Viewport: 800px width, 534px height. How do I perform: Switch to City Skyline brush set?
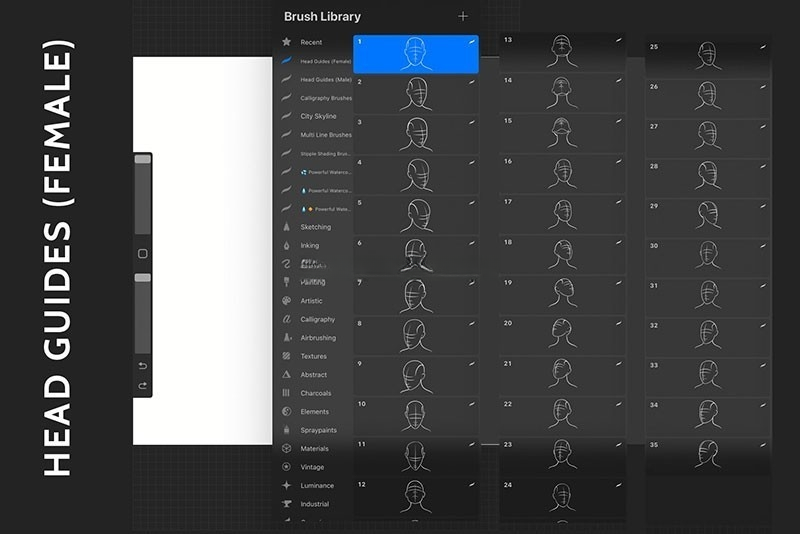[x=318, y=117]
